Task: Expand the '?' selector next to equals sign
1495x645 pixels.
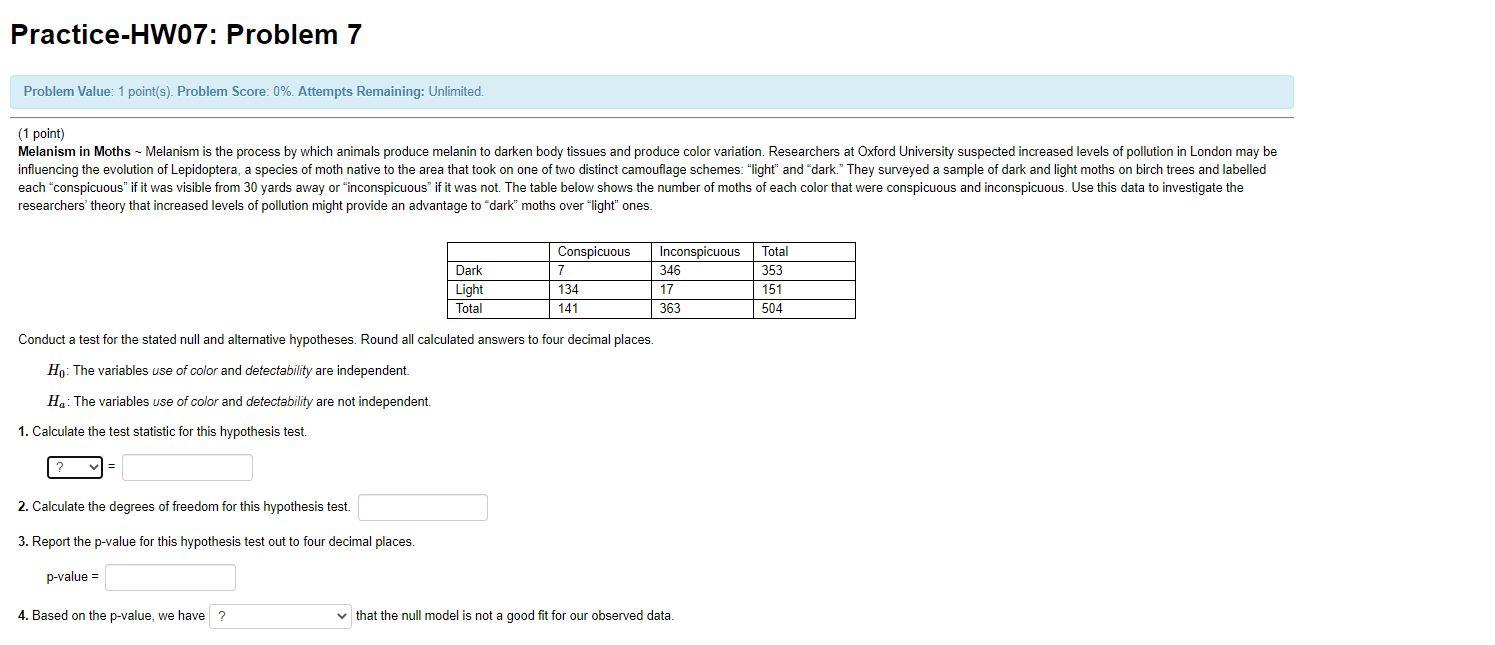Action: pos(74,467)
